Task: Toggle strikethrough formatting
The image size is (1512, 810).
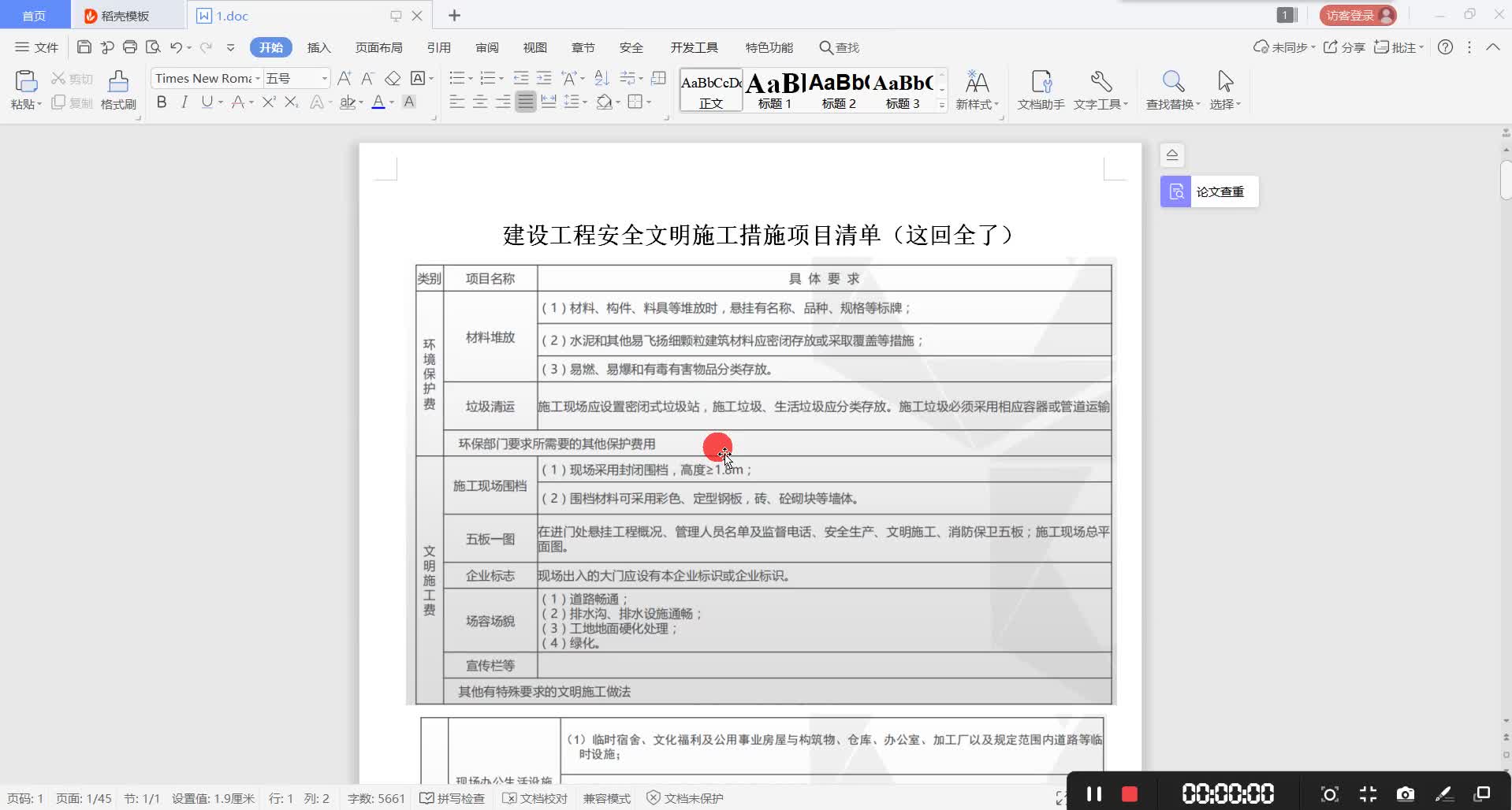Action: [237, 102]
